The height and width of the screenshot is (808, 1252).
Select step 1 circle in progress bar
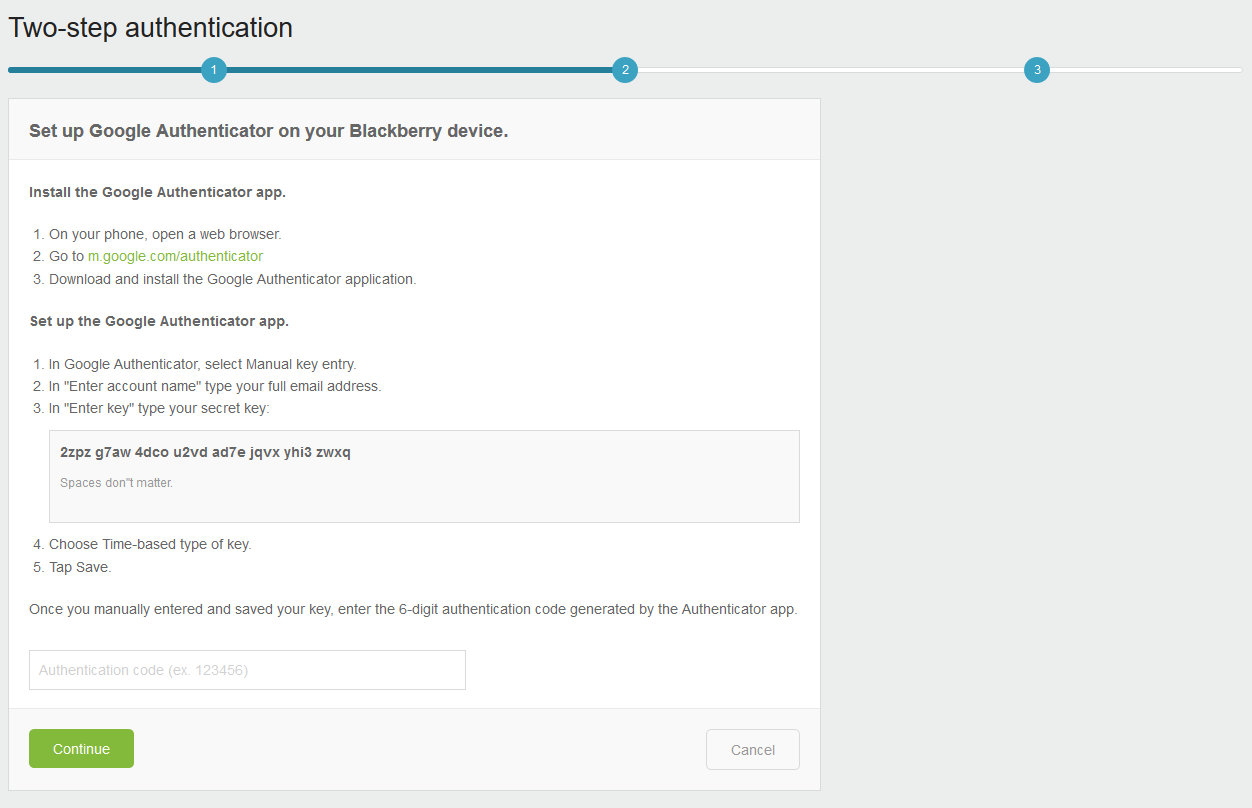[x=213, y=70]
